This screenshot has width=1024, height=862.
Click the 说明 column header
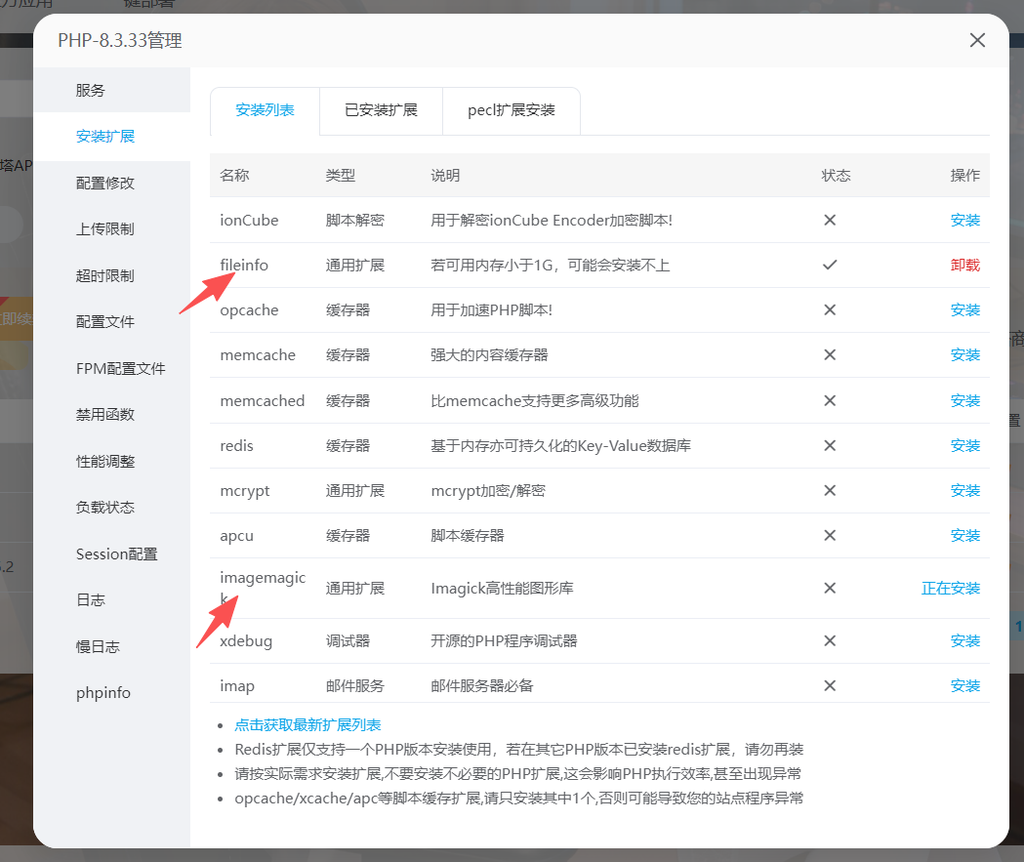445,176
